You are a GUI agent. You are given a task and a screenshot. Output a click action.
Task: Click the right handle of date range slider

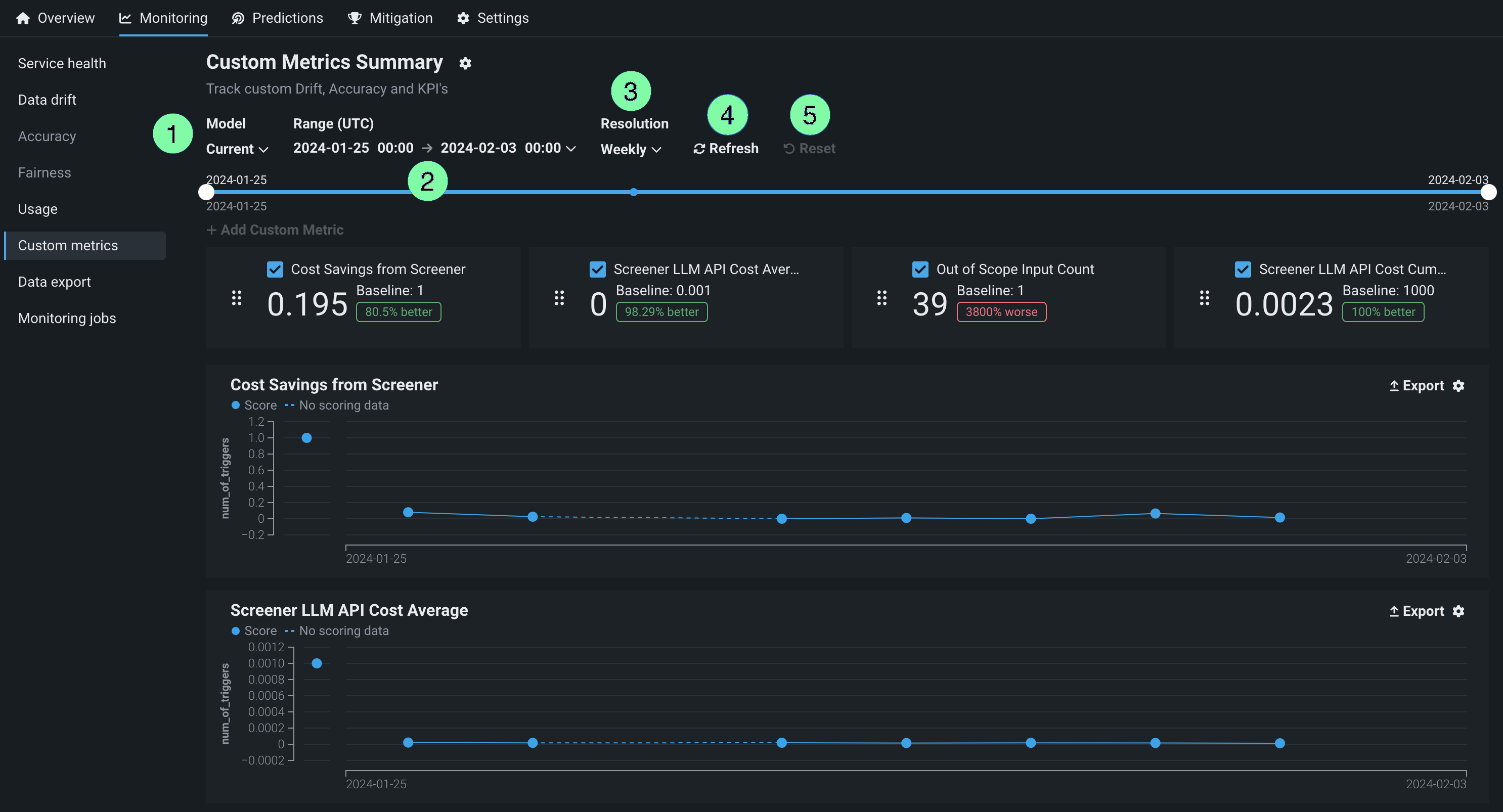point(1488,192)
